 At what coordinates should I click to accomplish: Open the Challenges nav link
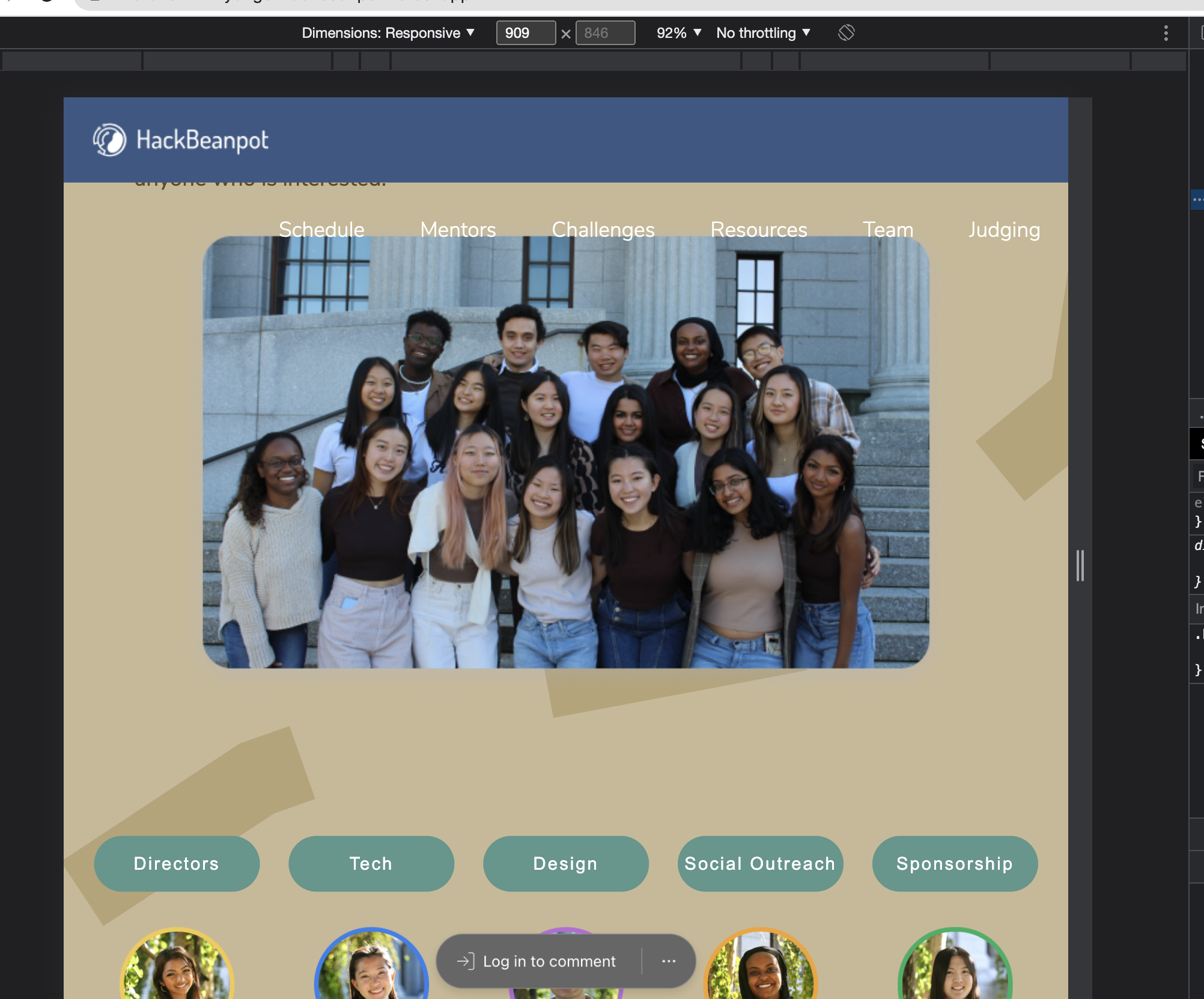(603, 230)
